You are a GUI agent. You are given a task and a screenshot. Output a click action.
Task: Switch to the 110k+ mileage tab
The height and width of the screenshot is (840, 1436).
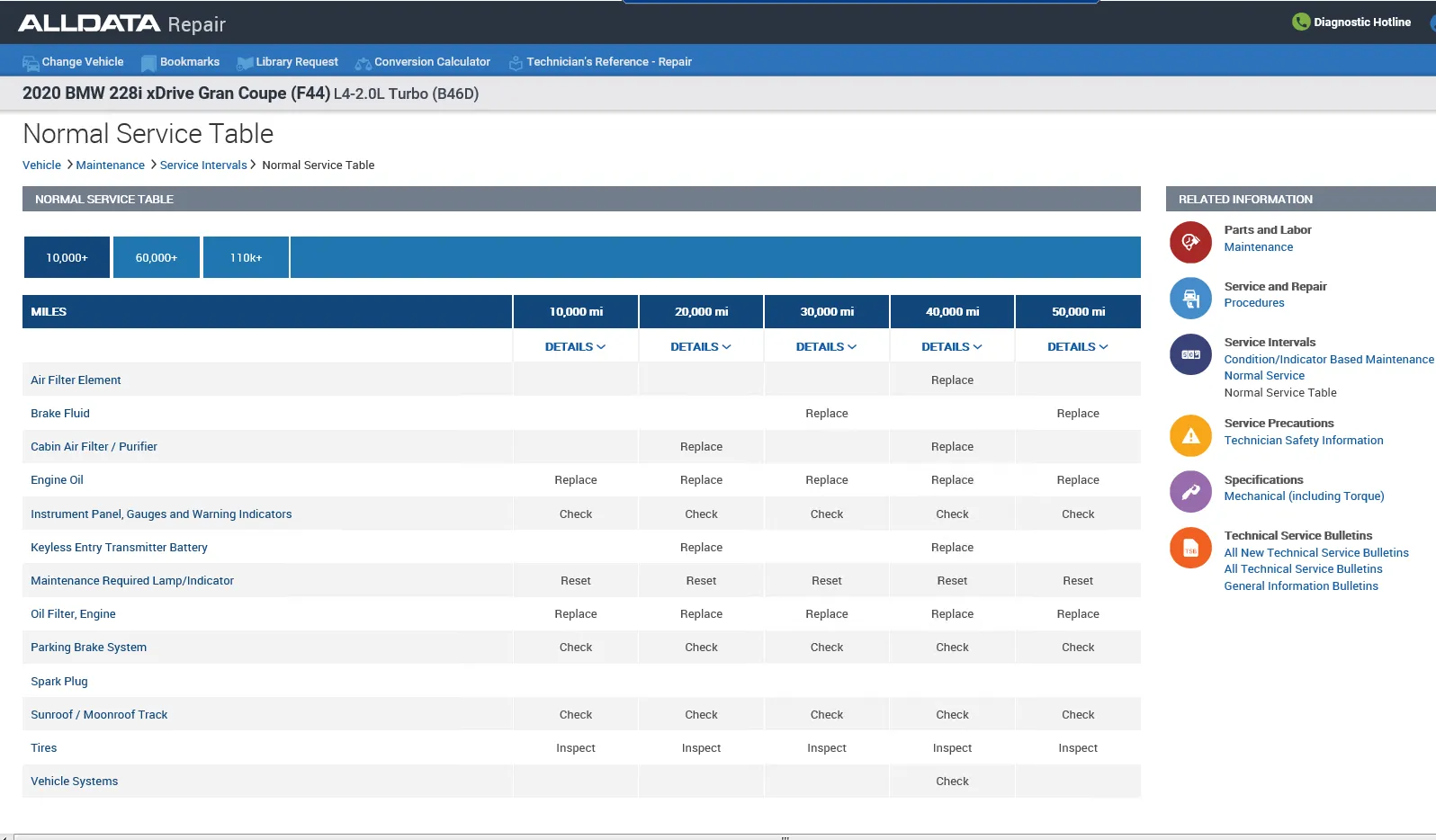click(x=246, y=257)
